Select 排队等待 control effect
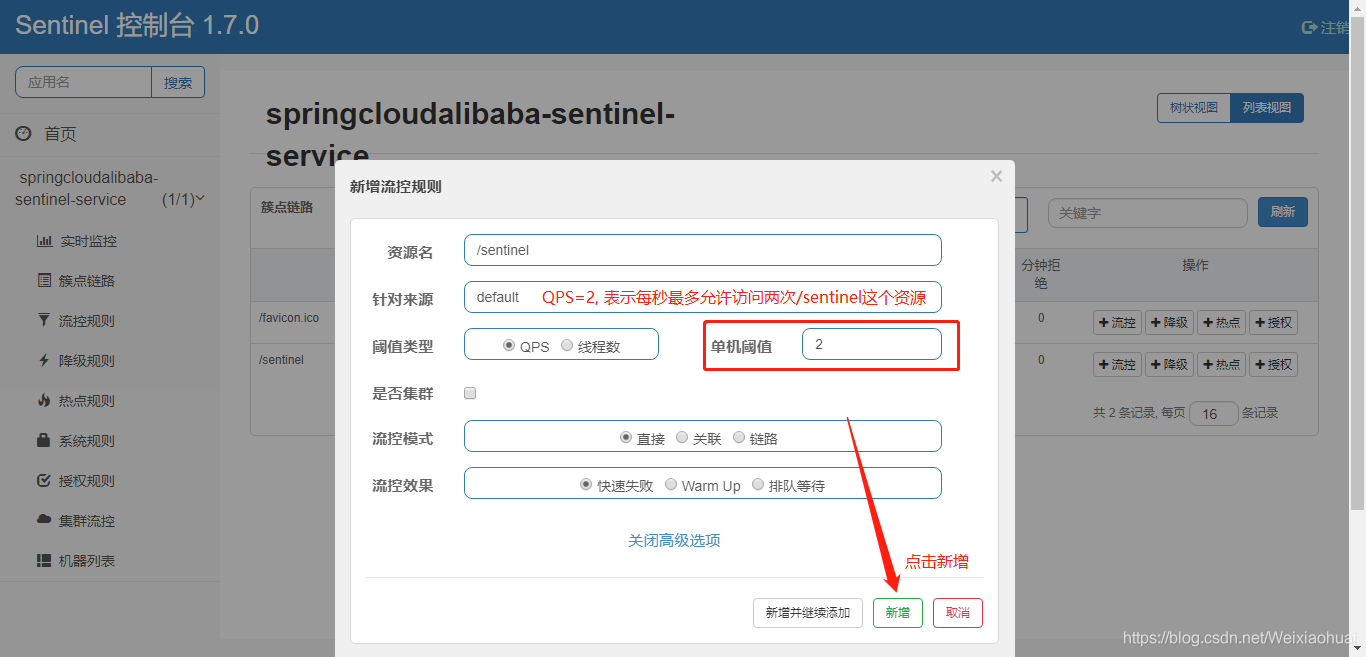Screen dimensions: 1366x657 (x=758, y=484)
